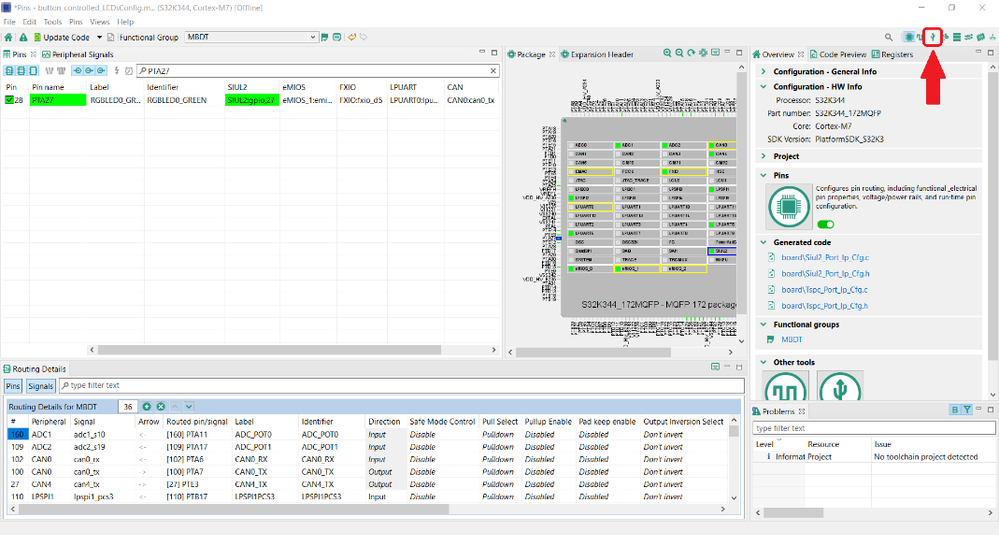Collapse the Functional groups section
This screenshot has width=999, height=535.
point(763,325)
